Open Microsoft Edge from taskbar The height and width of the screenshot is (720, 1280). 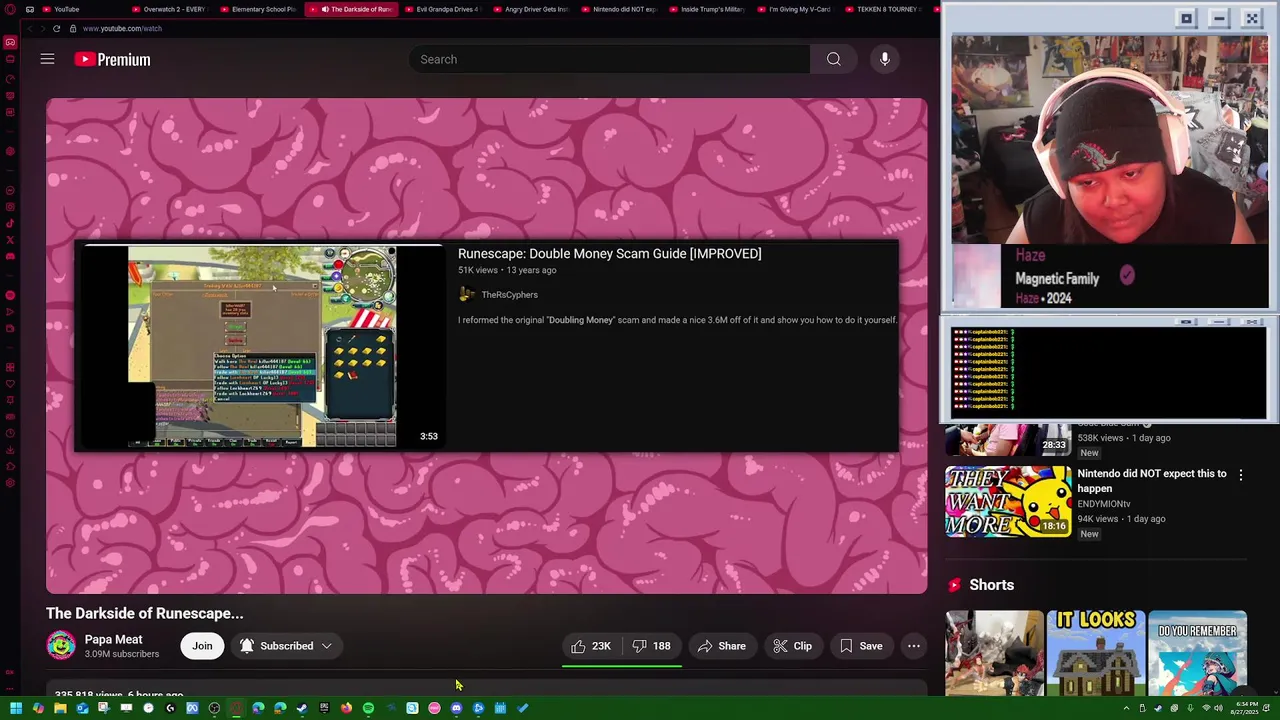pos(258,708)
